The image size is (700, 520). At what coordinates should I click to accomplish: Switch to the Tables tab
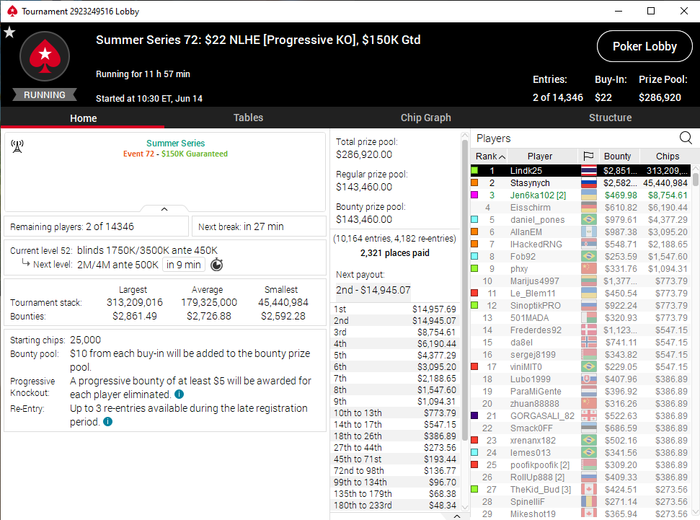tap(248, 118)
